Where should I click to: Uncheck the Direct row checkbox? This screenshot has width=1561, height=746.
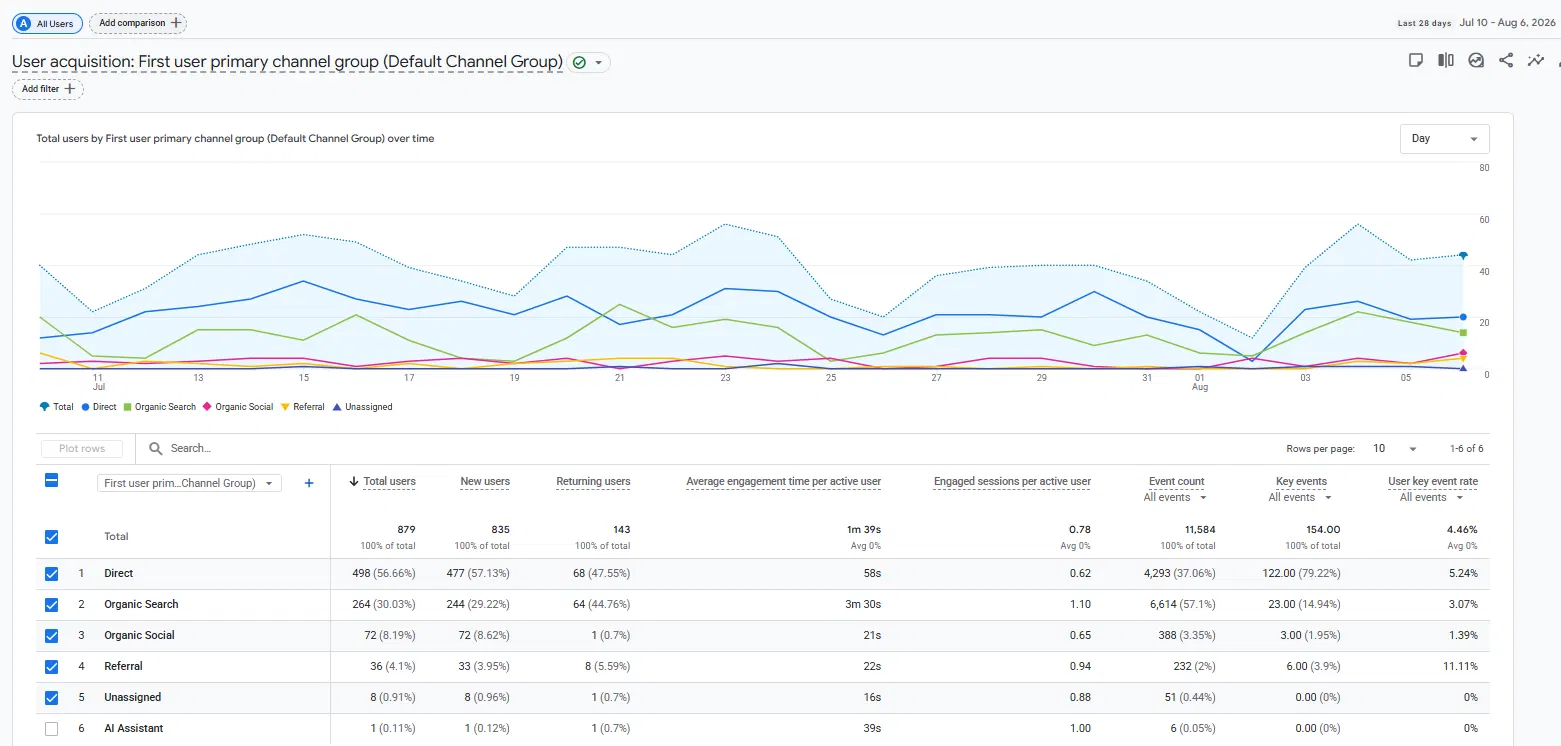(x=52, y=574)
